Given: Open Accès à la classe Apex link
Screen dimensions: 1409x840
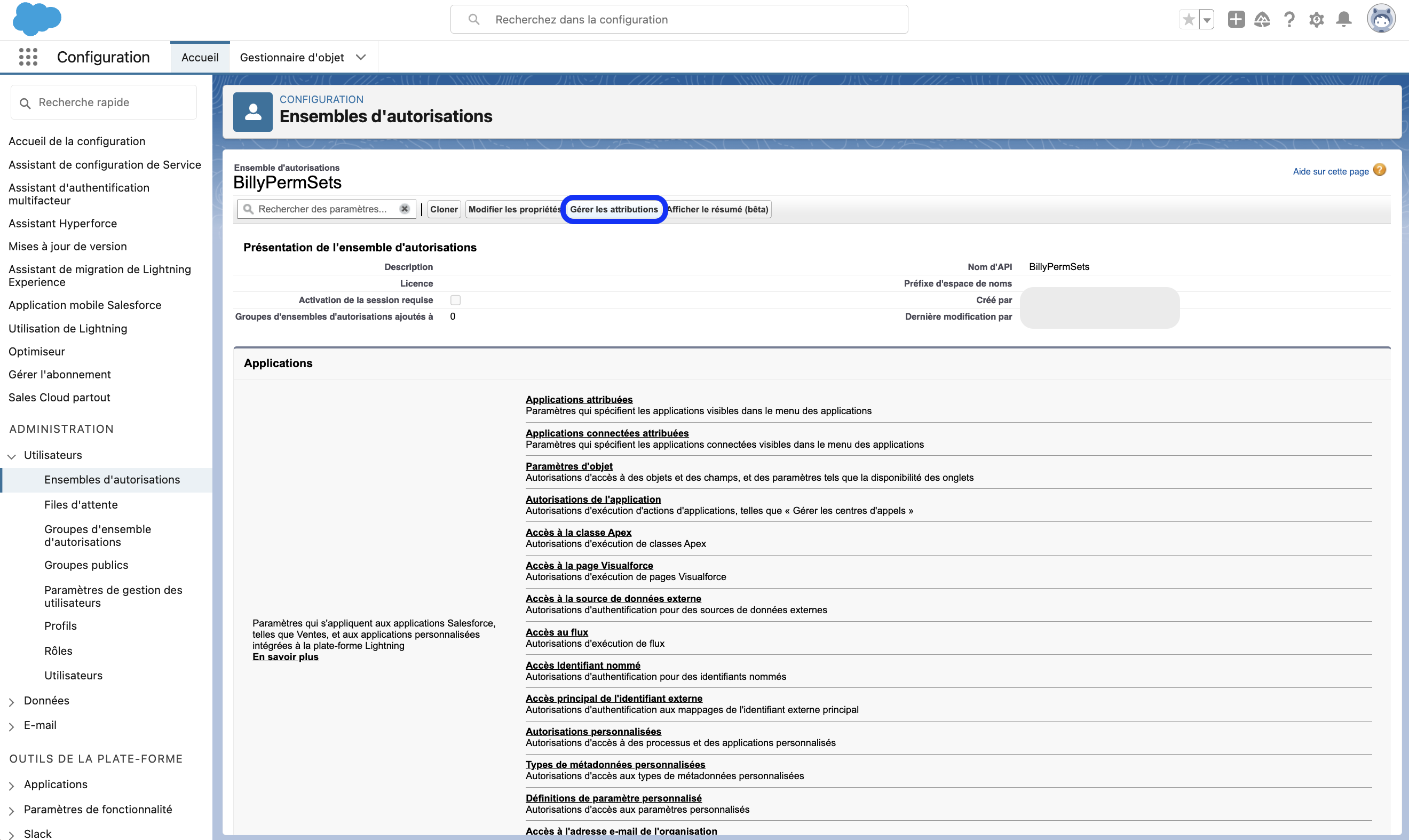Looking at the screenshot, I should pos(578,533).
